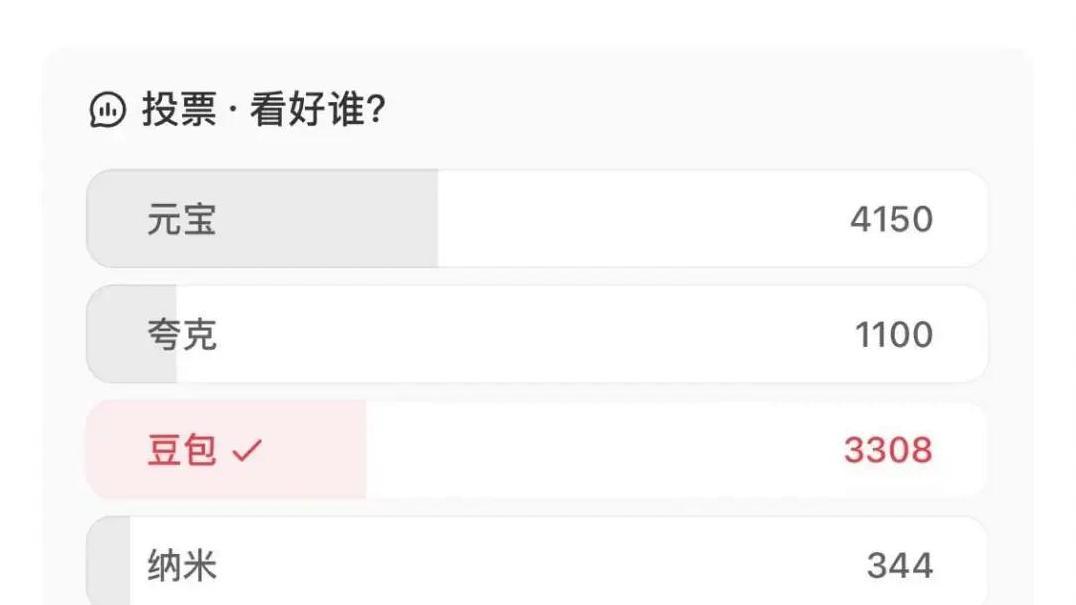Select the 元宝 poll option label
The width and height of the screenshot is (1076, 605).
tap(181, 220)
